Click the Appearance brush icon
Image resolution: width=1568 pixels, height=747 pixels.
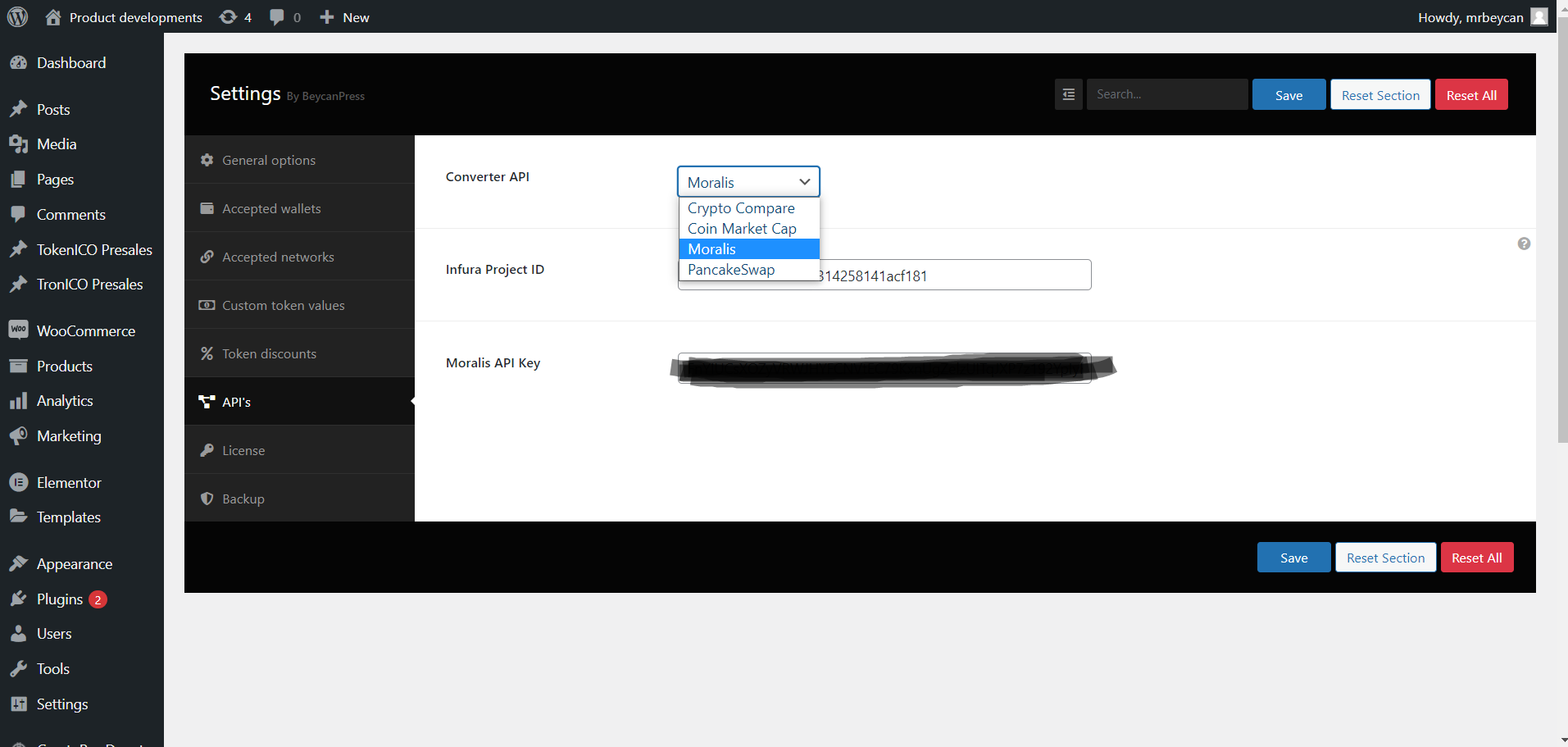pos(18,563)
